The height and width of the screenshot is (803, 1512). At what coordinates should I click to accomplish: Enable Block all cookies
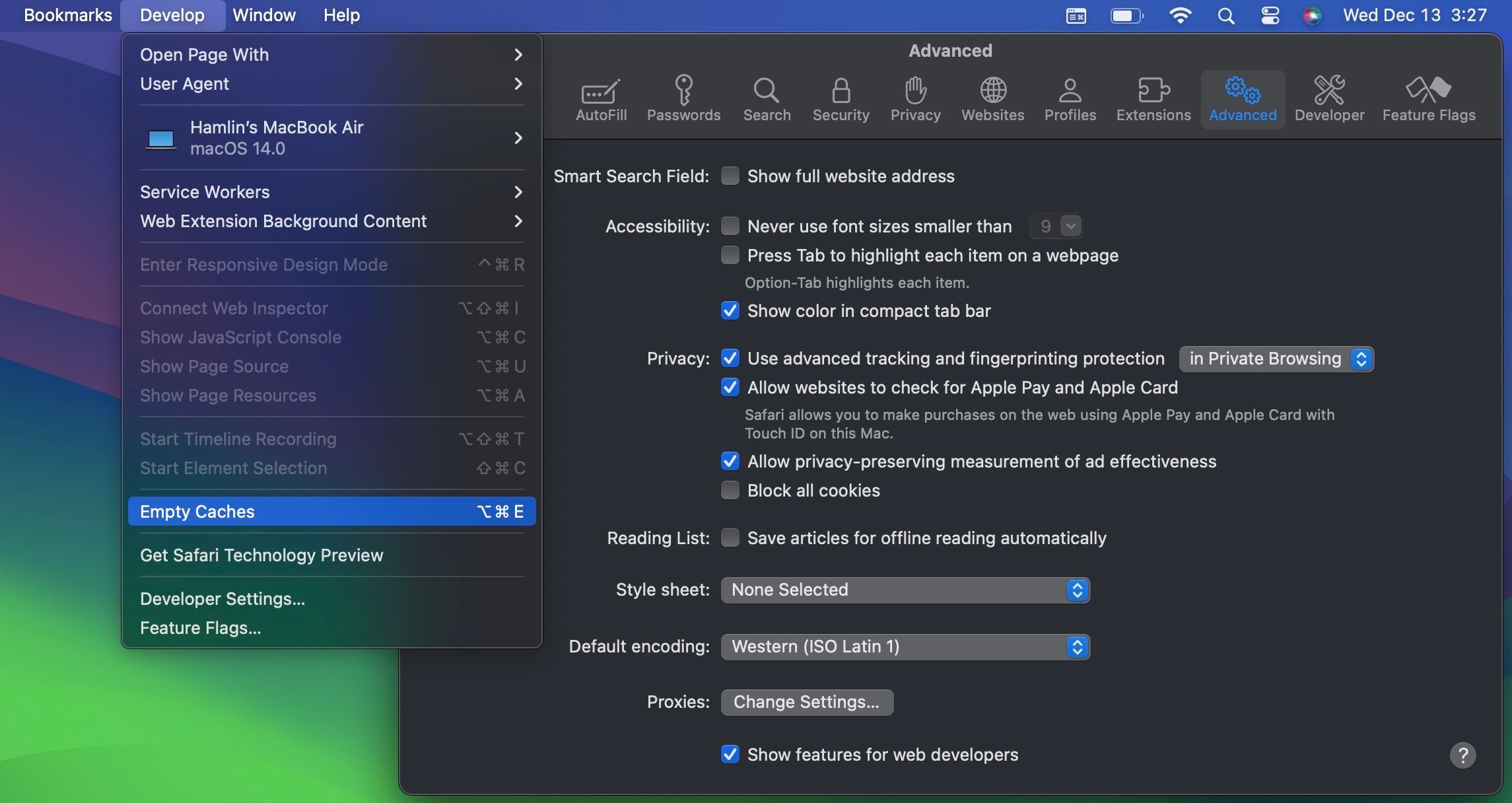point(730,490)
